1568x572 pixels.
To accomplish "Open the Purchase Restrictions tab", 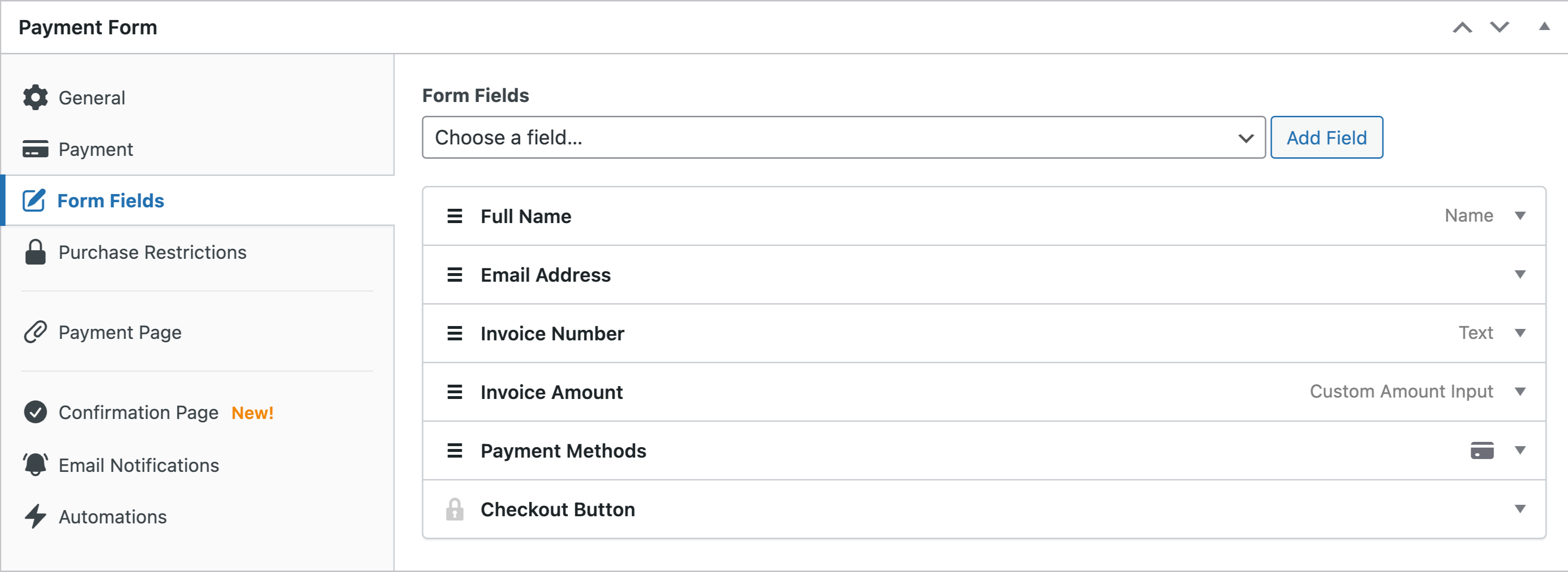I will click(x=152, y=252).
